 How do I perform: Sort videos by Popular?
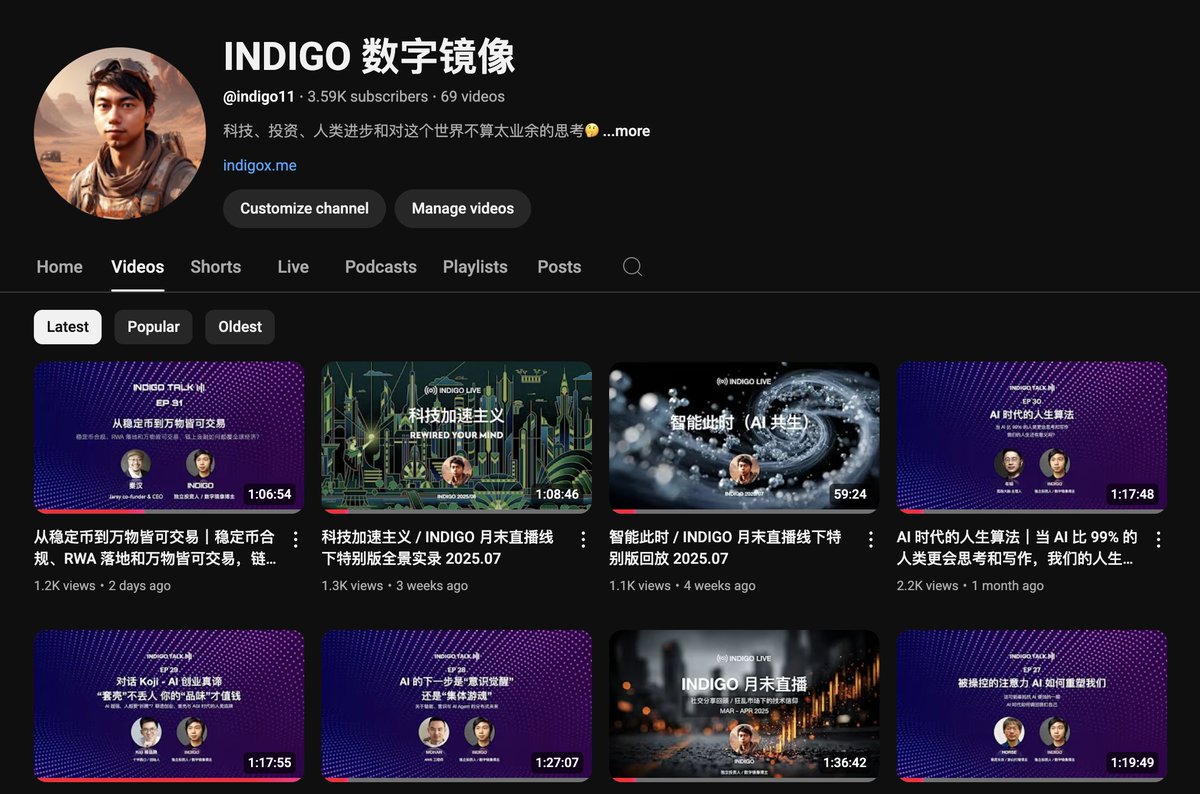(154, 327)
